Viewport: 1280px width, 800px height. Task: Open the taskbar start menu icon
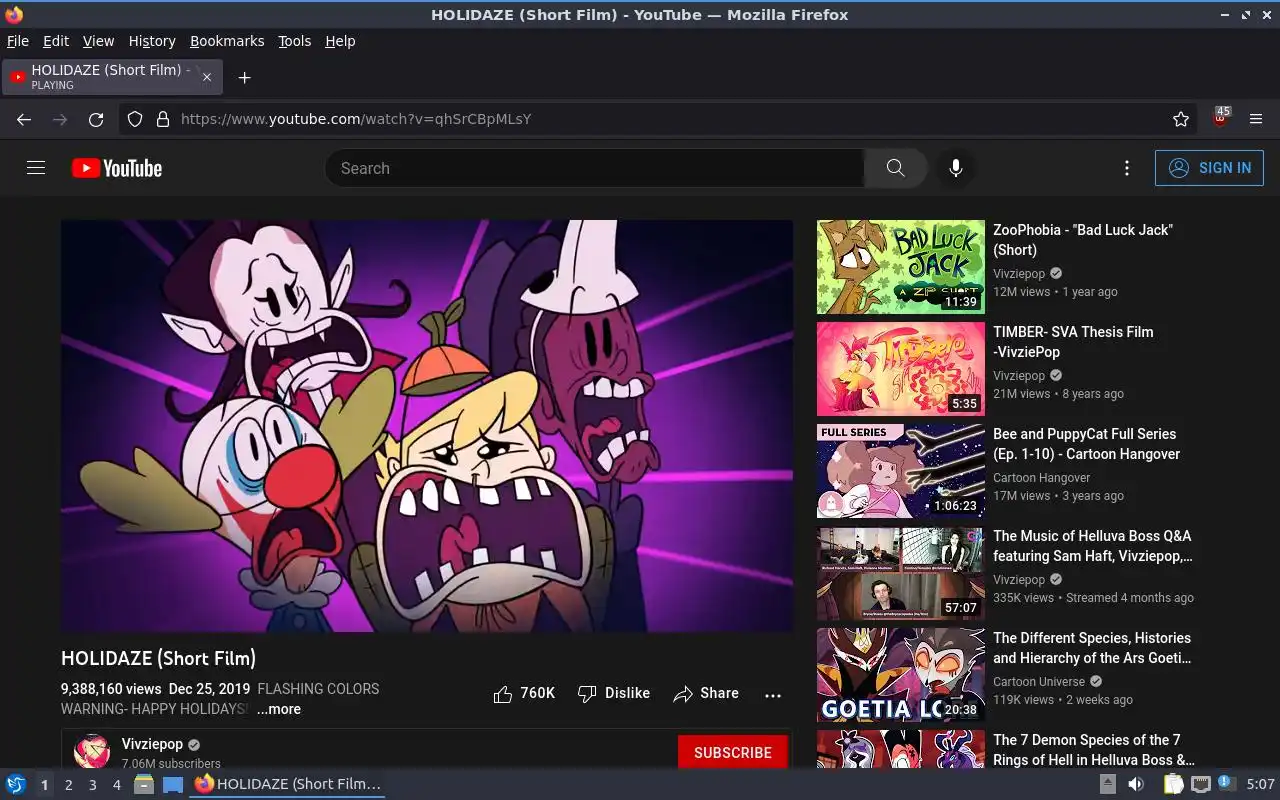[x=15, y=784]
